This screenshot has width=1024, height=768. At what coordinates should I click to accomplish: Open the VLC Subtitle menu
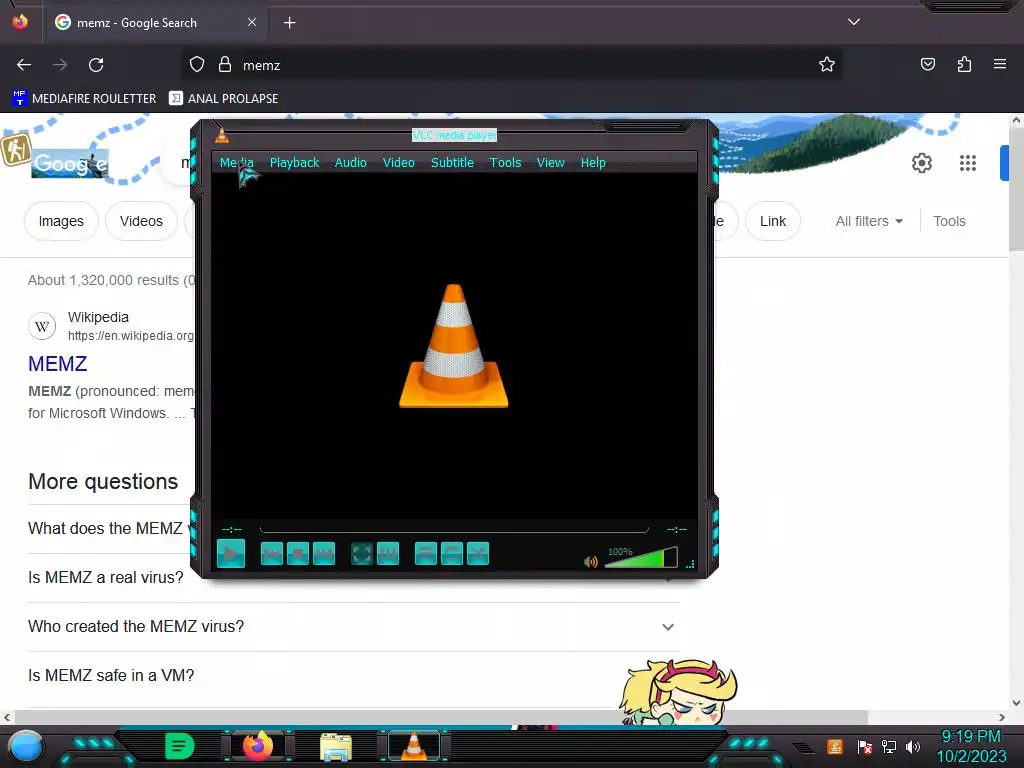[453, 163]
